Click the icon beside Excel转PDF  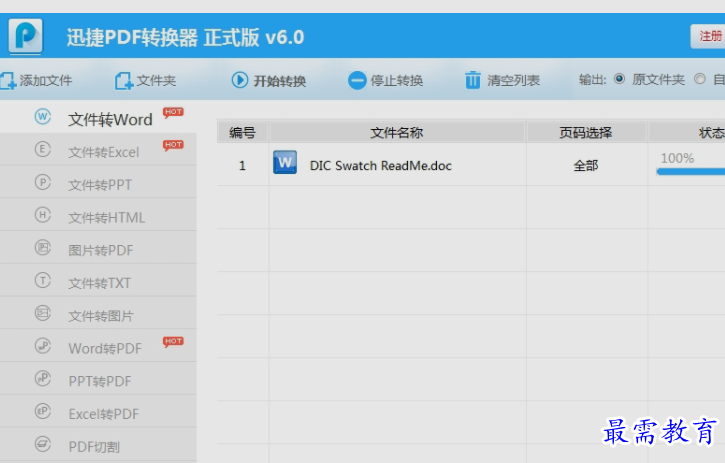(x=43, y=411)
